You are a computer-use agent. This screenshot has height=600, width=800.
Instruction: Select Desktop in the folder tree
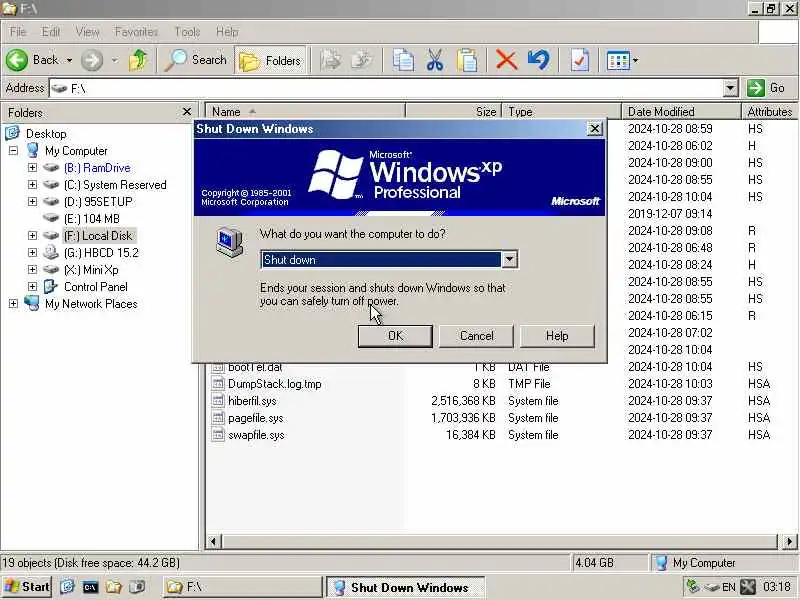click(x=46, y=134)
